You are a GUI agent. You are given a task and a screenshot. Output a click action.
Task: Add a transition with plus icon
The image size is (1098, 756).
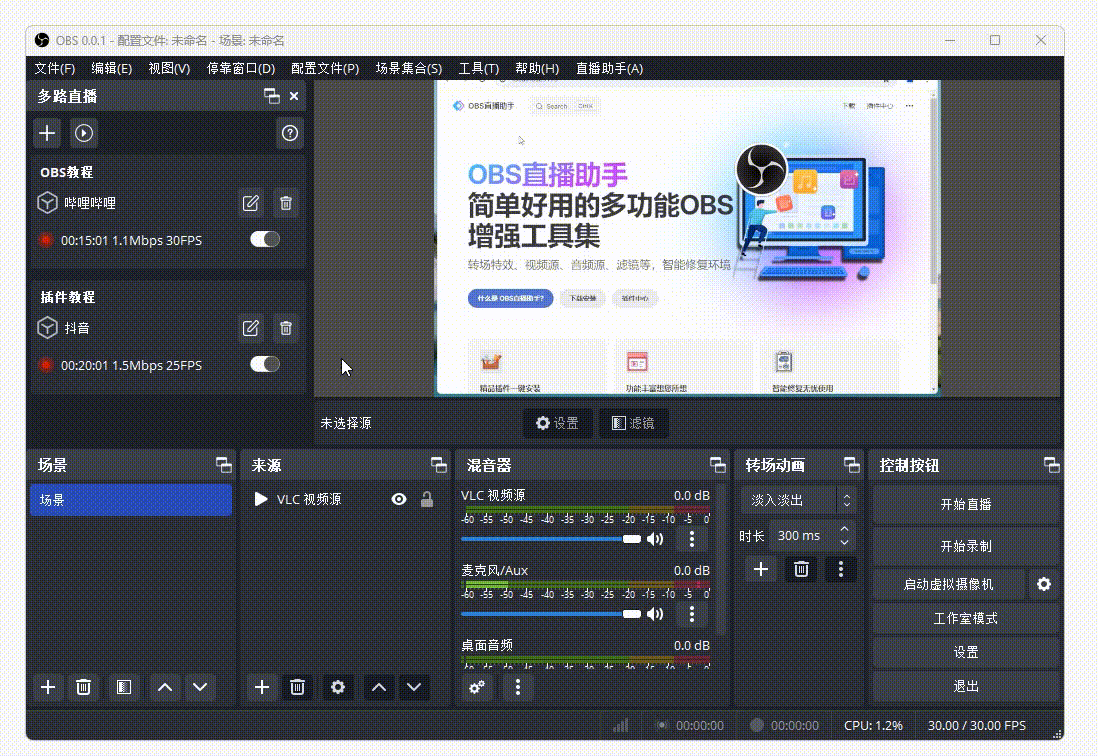point(761,569)
